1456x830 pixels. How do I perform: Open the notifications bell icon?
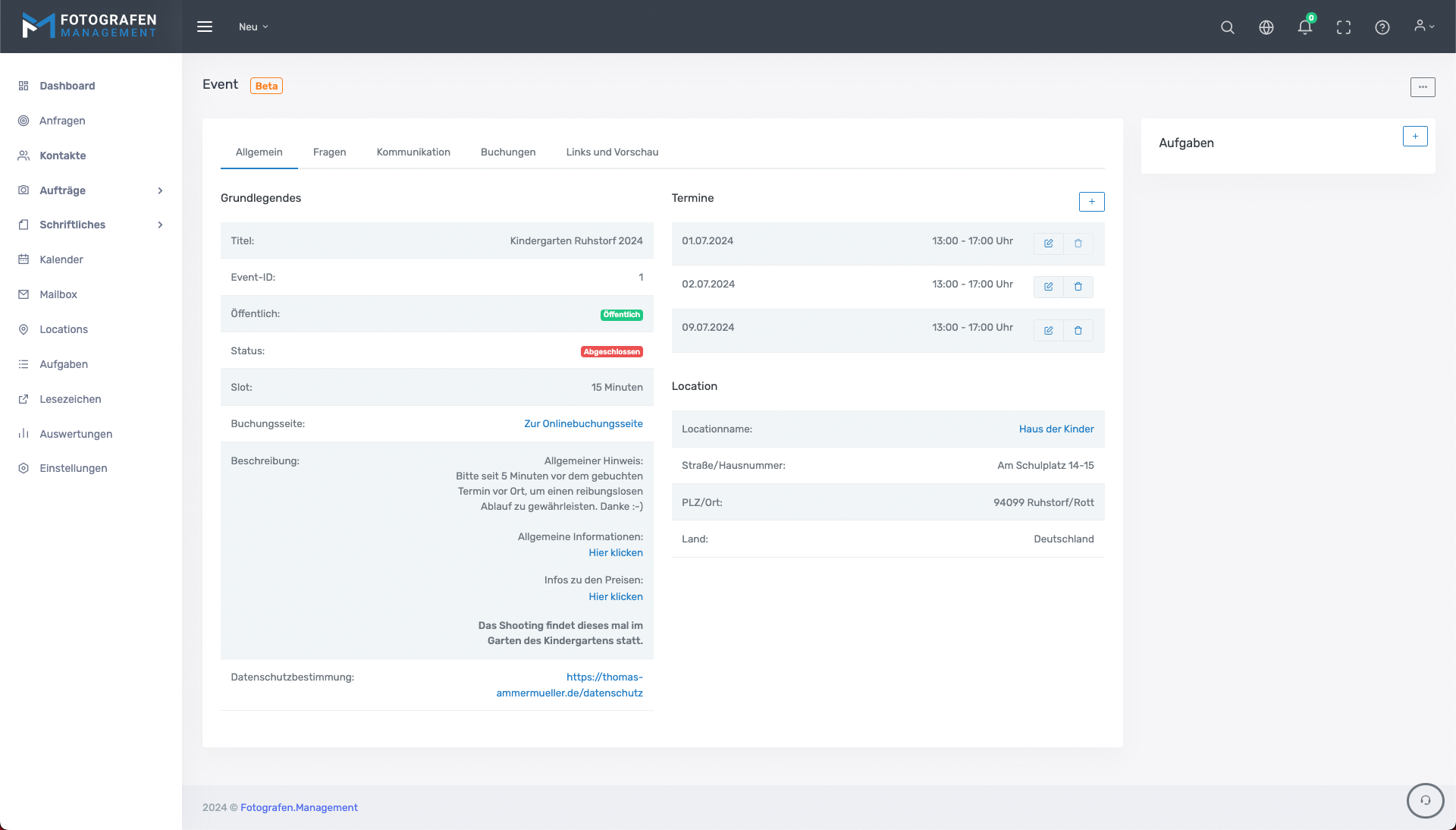[1304, 27]
